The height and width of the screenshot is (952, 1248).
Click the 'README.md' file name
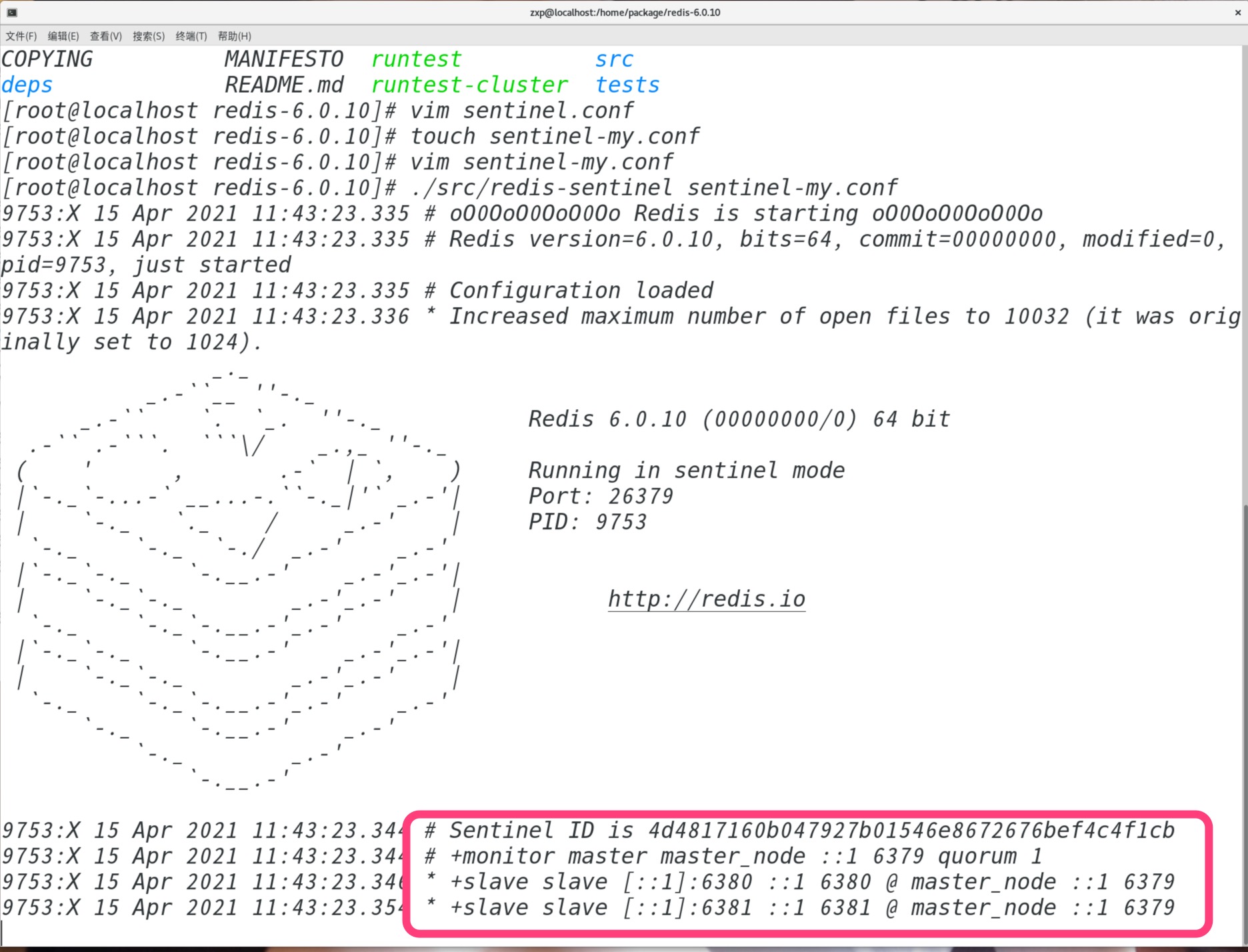point(284,85)
